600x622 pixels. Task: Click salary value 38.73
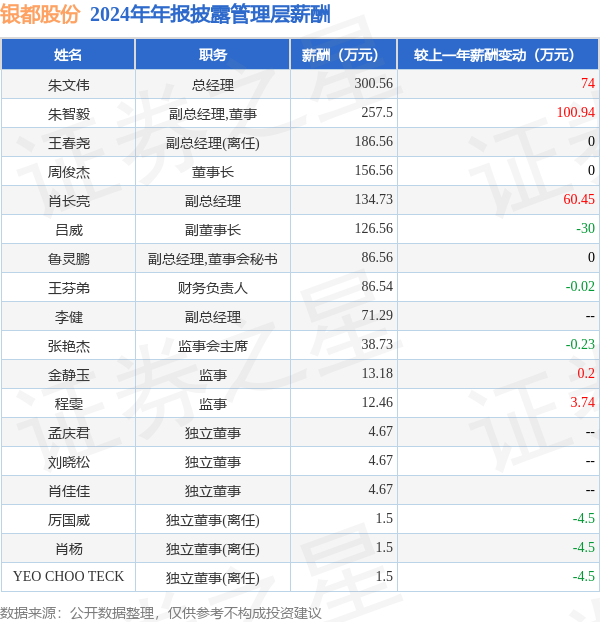pos(377,344)
